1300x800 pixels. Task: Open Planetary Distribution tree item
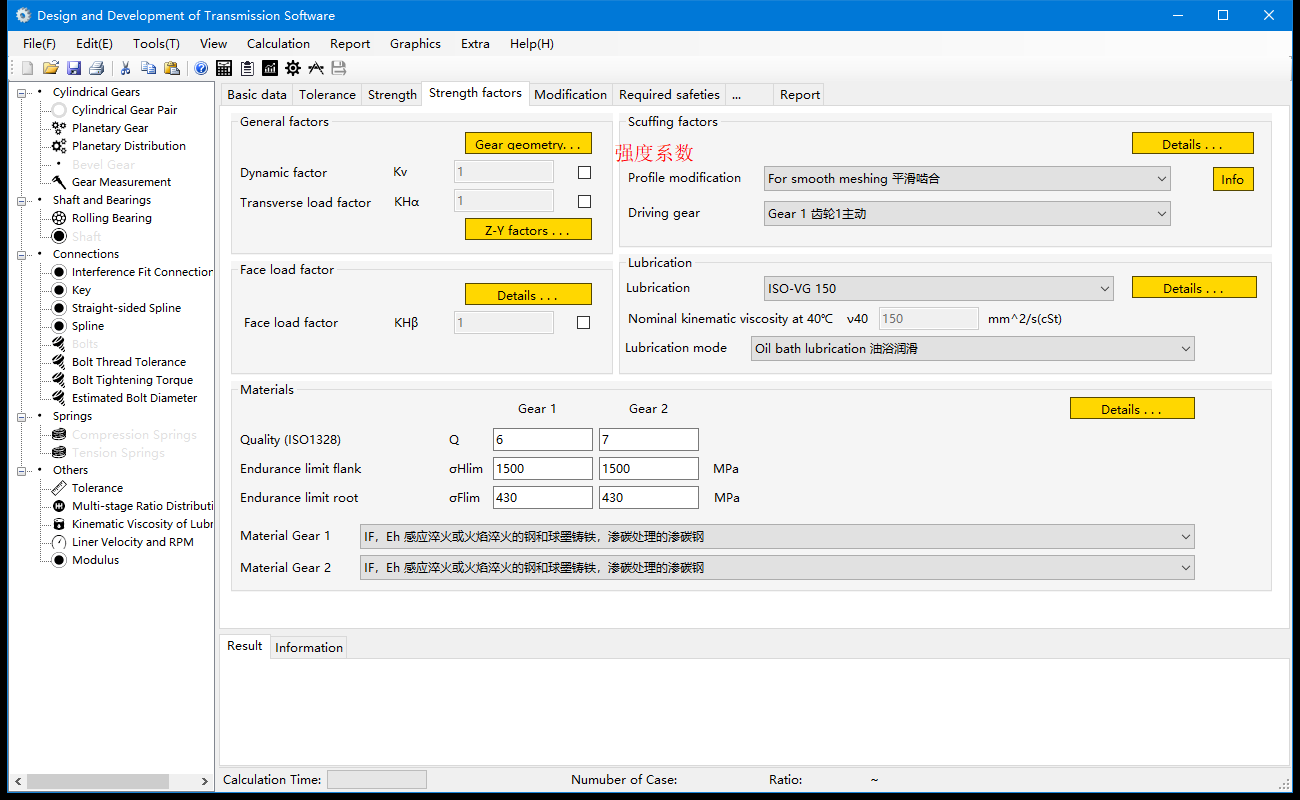[128, 146]
